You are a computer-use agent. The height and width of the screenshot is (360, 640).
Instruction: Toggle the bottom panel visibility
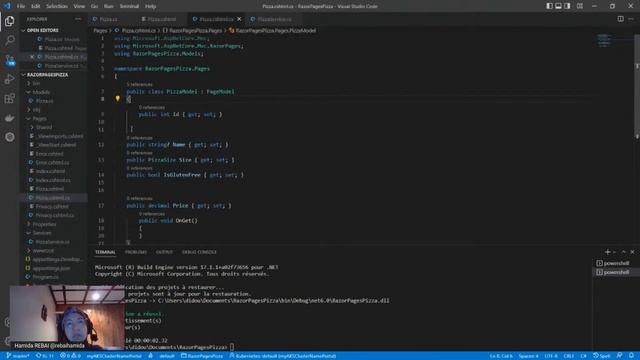558,6
